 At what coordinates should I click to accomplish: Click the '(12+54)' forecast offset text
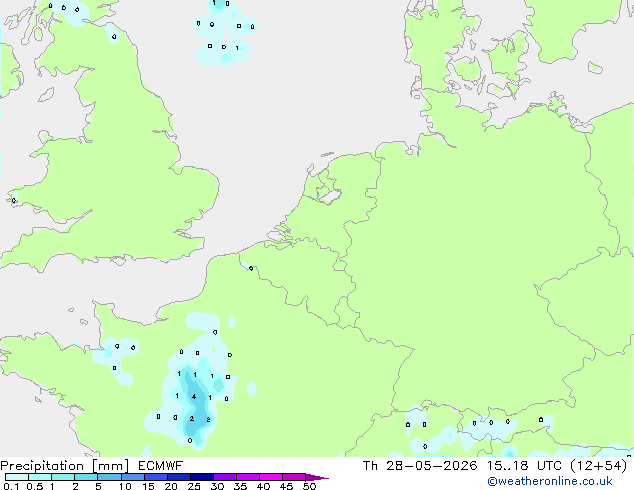pos(598,466)
